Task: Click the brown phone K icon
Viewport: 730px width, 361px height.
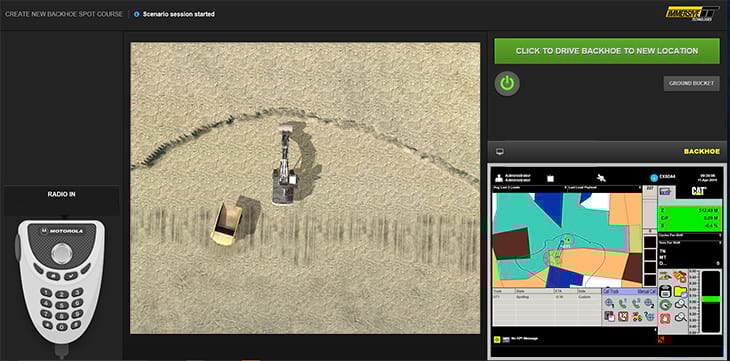Action: coord(623,316)
